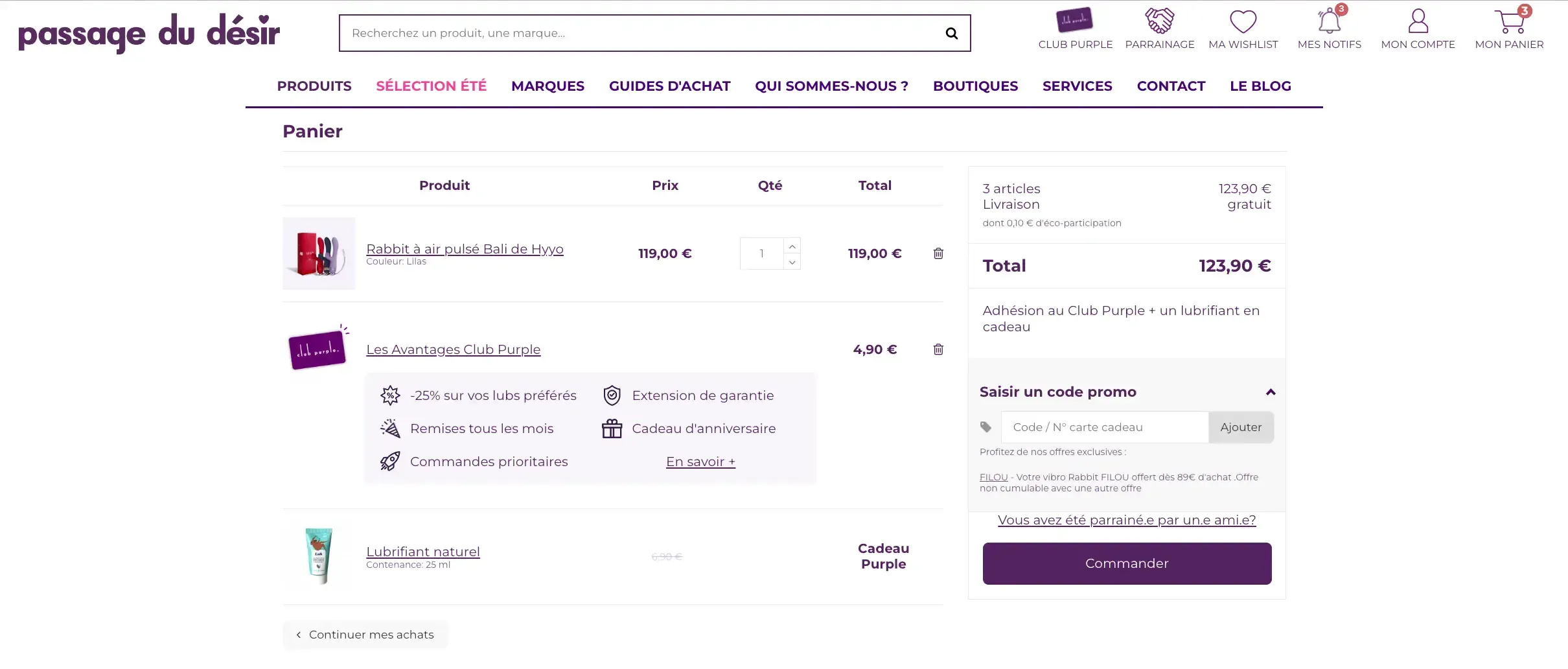1568x669 pixels.
Task: Click the 123,90 € total amount
Action: [1234, 266]
